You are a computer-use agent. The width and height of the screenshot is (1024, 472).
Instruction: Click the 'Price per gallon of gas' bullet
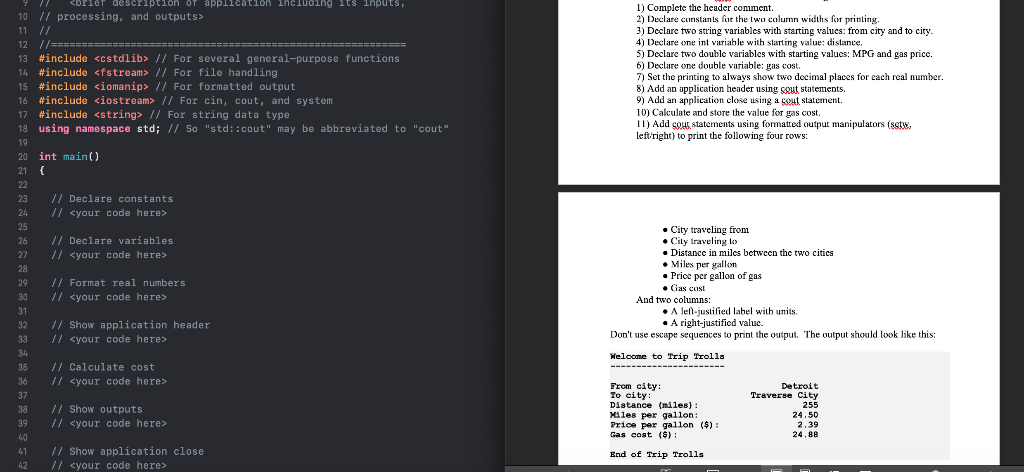716,276
